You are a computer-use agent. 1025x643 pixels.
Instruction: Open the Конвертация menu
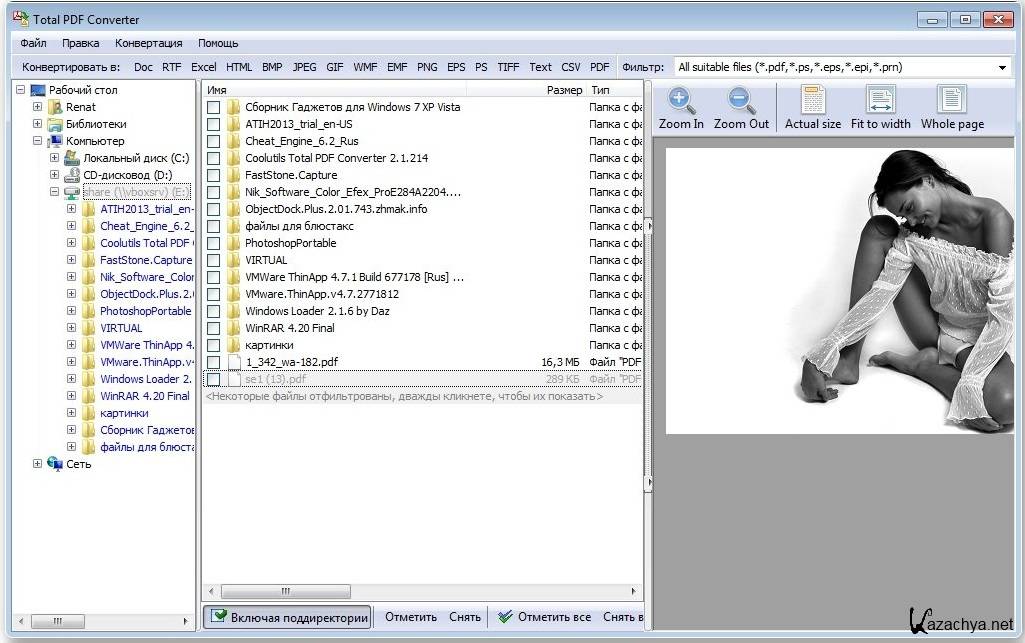(x=148, y=43)
